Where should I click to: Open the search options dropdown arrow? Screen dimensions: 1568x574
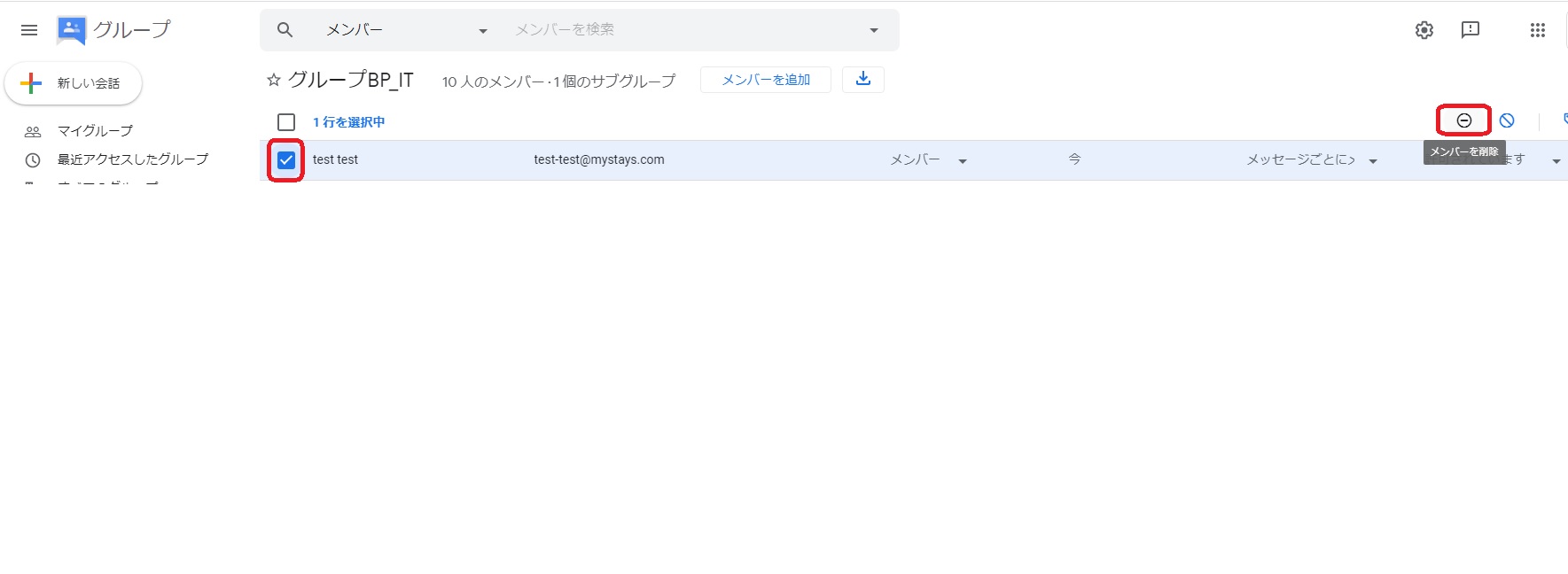873,30
